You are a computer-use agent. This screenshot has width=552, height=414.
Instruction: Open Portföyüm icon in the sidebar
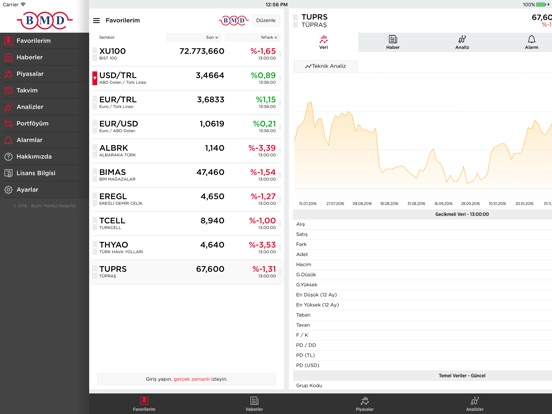pos(8,124)
